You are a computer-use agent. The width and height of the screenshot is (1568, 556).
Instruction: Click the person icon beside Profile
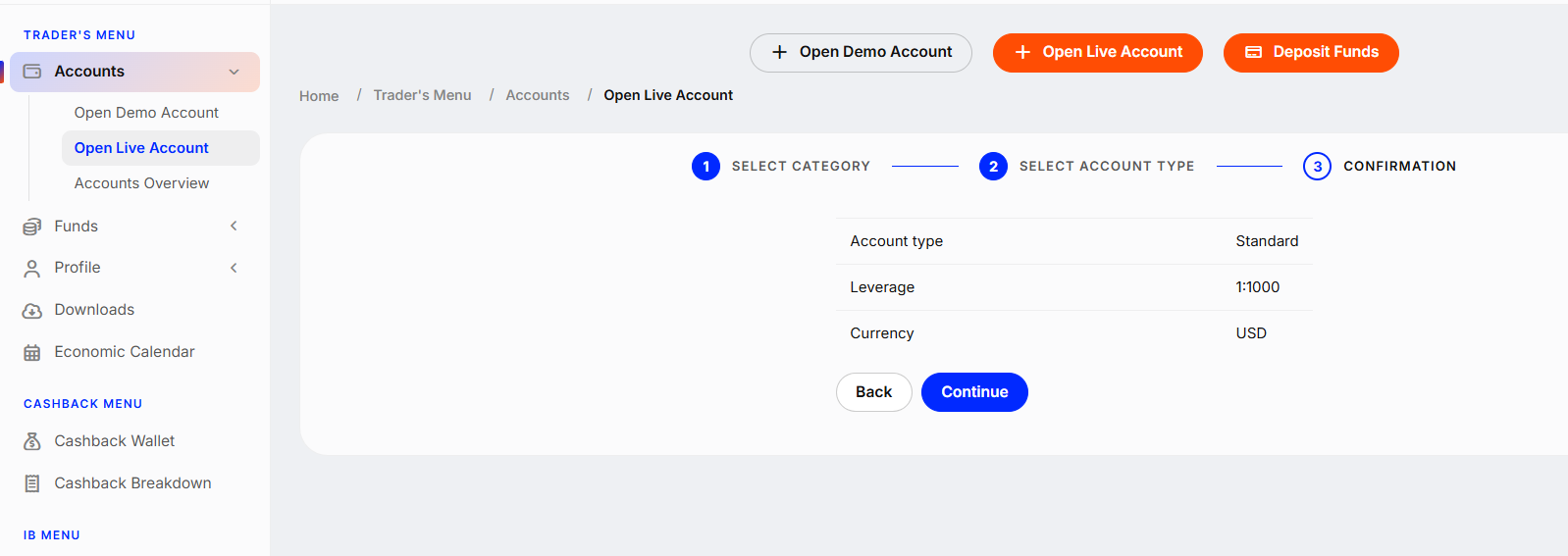click(32, 269)
